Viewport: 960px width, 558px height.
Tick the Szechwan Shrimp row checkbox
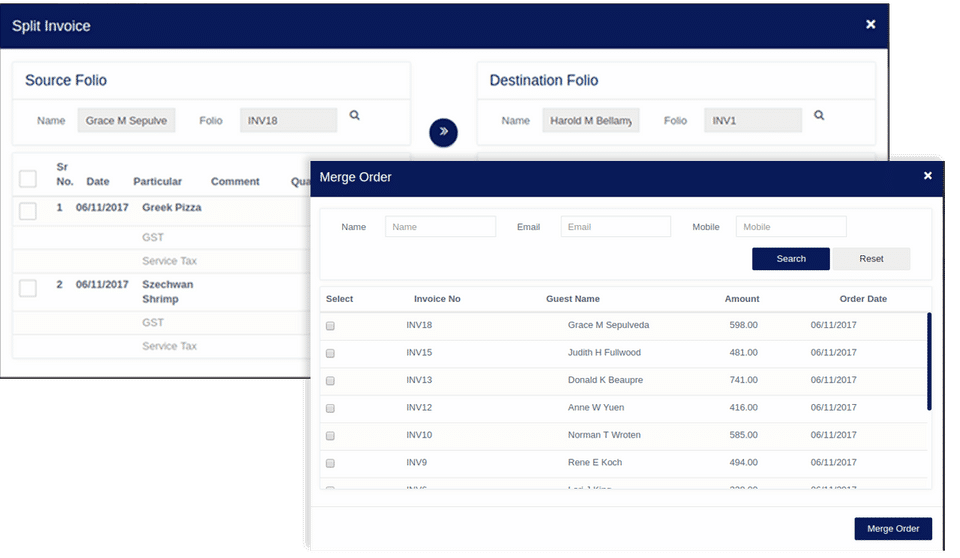coord(28,288)
